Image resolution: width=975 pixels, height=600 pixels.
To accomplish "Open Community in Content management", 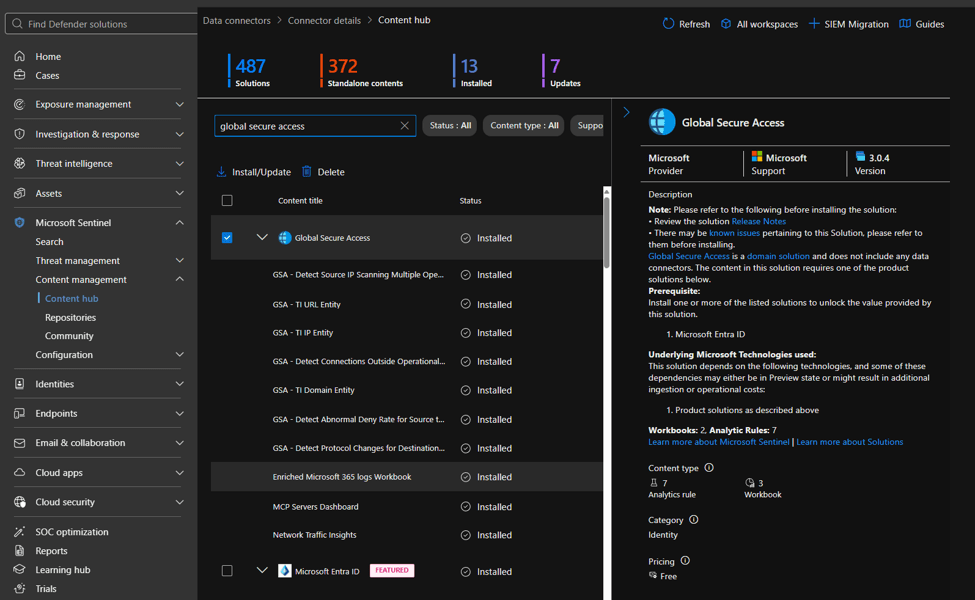I will 69,336.
